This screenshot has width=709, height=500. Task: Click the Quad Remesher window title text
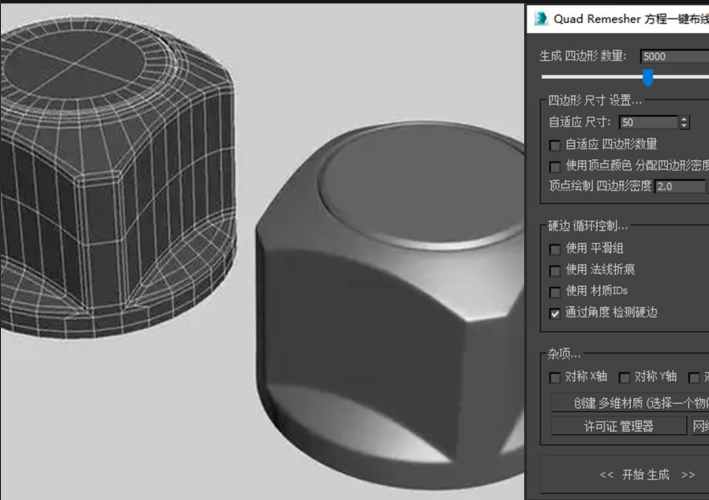tap(631, 19)
